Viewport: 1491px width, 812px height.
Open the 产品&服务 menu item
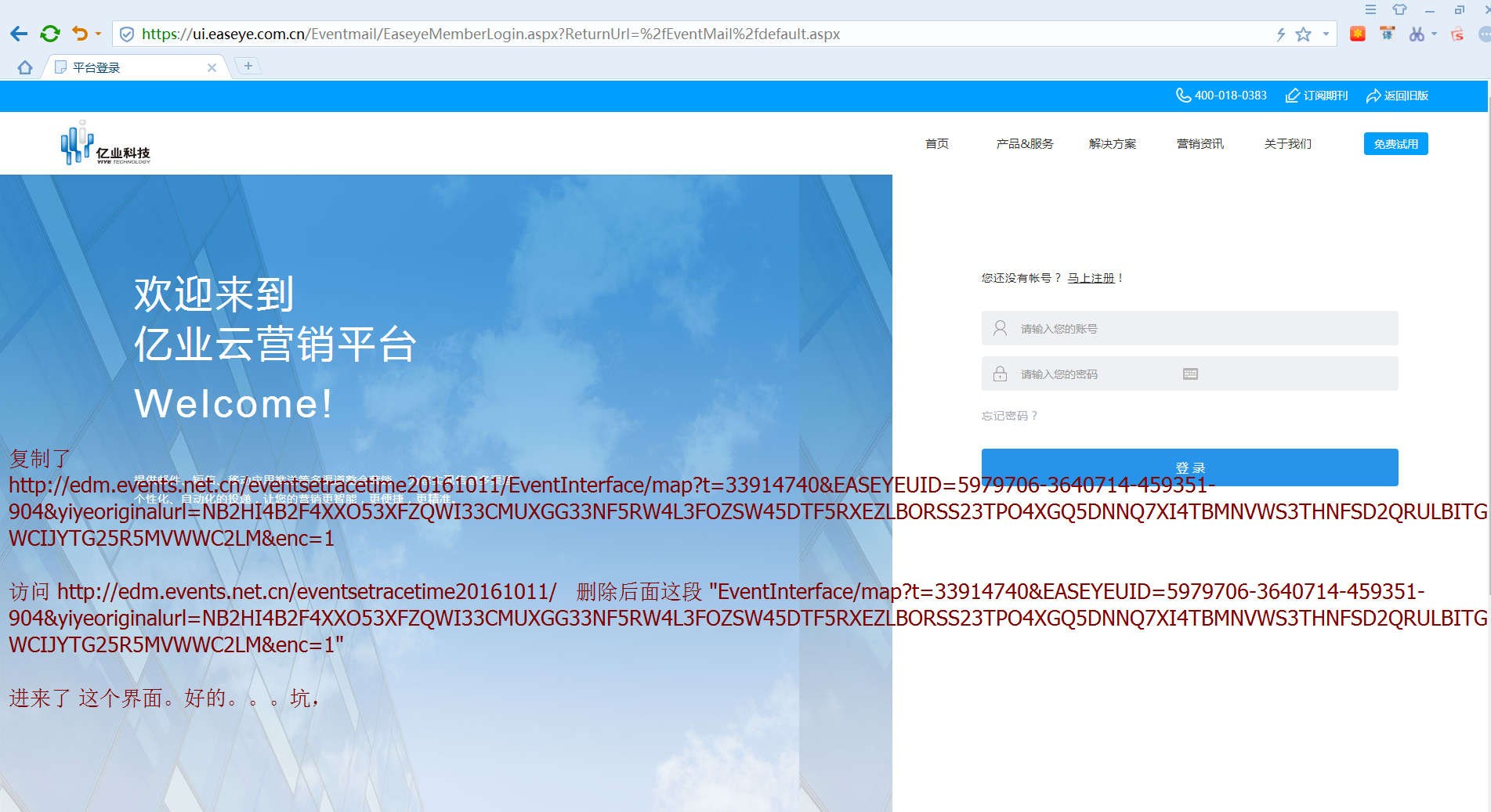click(1025, 143)
